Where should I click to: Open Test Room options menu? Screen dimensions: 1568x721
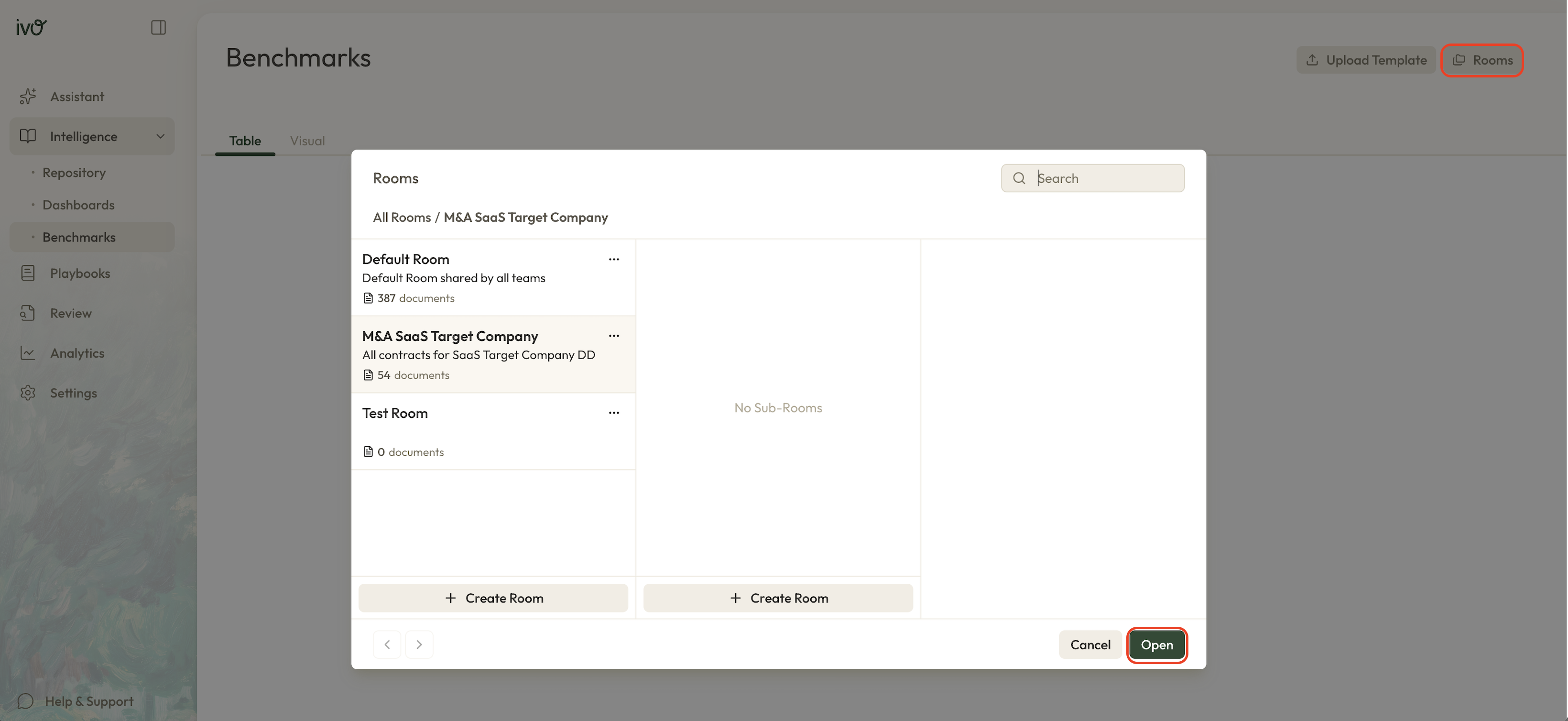coord(613,413)
